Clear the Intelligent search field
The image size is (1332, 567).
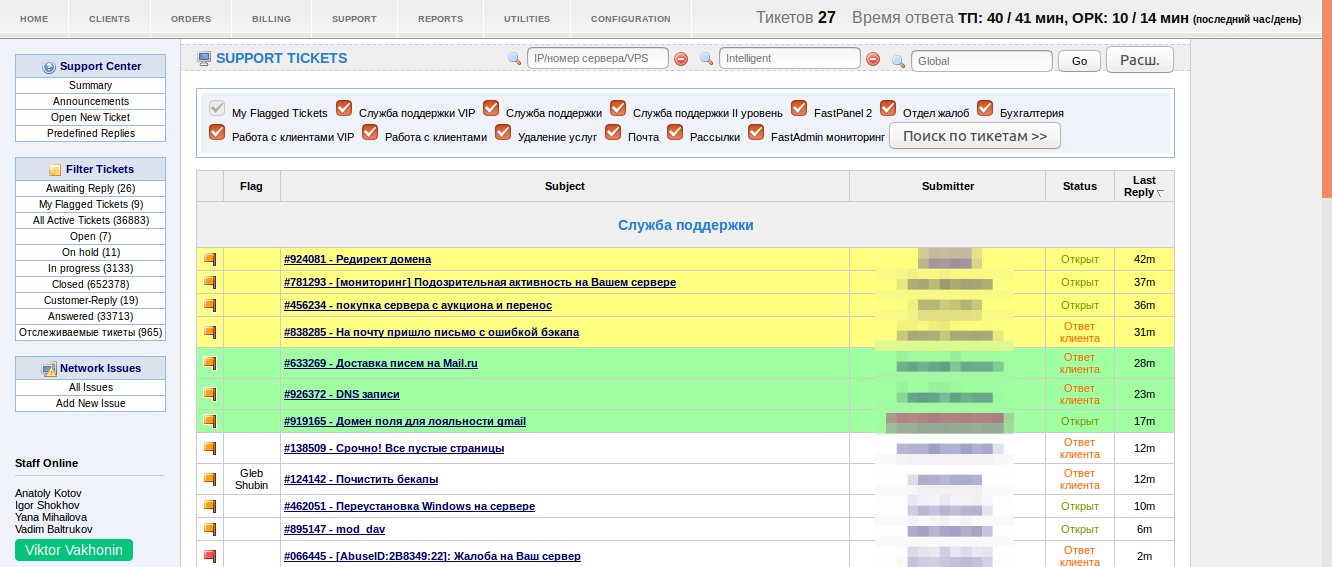pyautogui.click(x=873, y=59)
